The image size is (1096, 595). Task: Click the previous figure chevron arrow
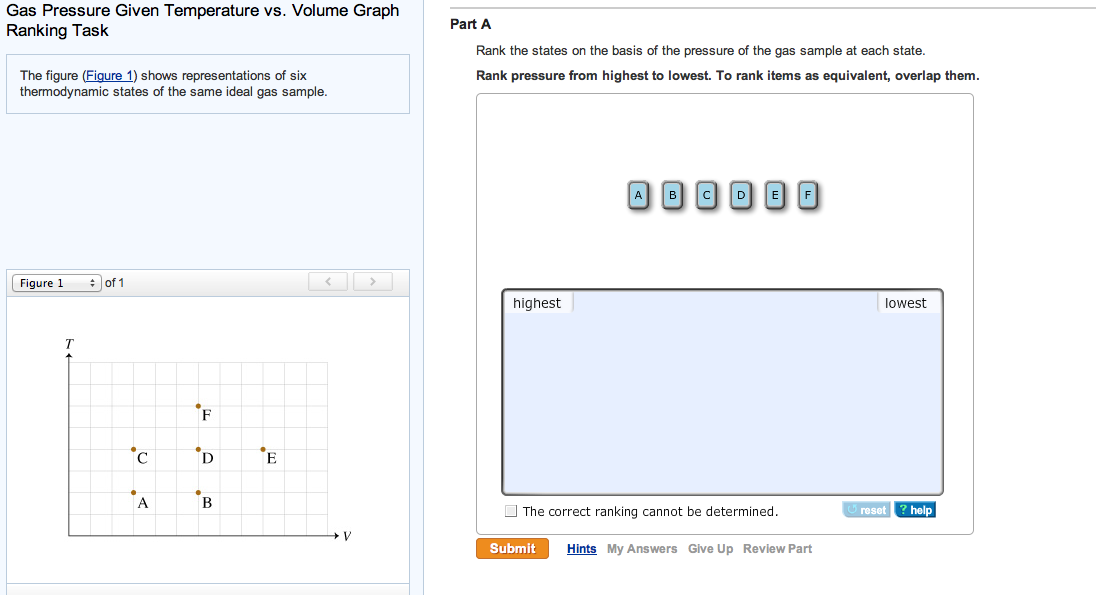coord(328,281)
